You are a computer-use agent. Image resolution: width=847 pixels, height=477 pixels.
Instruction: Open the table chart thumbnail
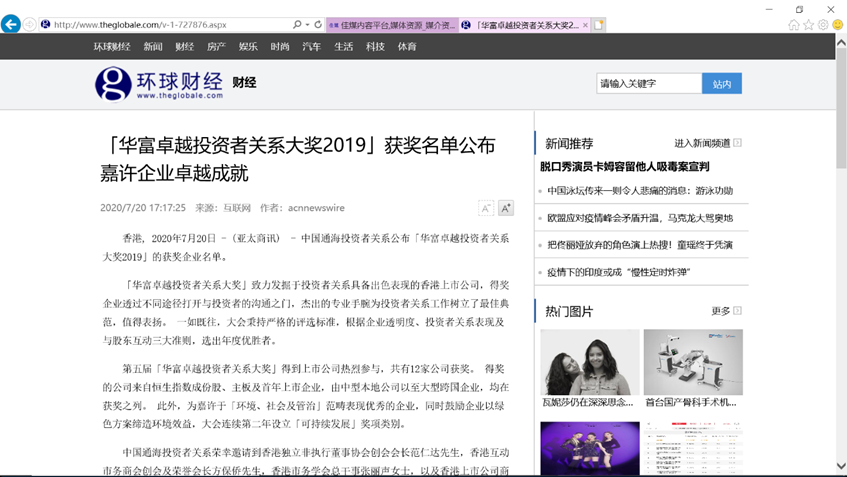693,448
